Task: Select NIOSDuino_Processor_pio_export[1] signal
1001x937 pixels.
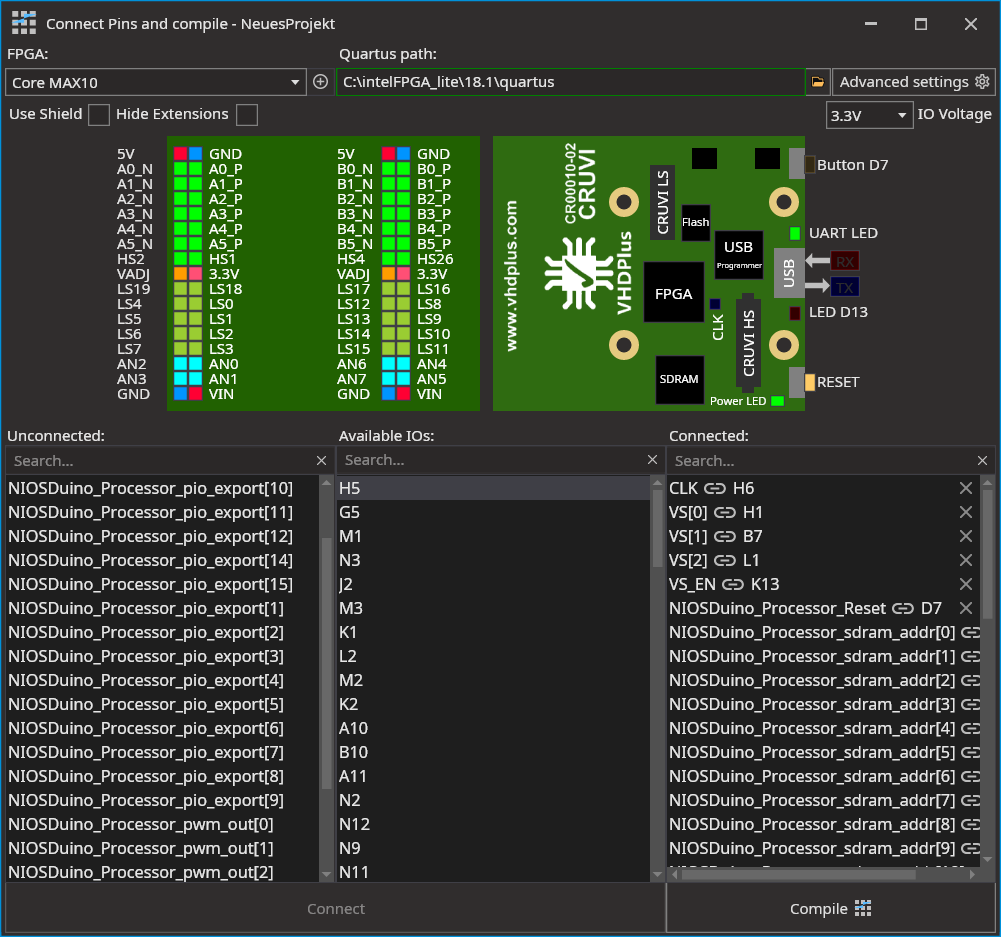Action: (162, 608)
